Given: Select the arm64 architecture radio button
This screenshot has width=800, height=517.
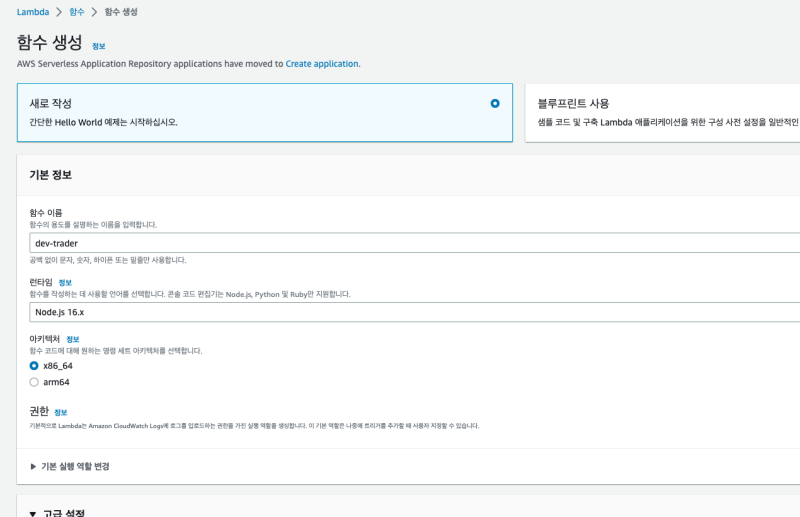Looking at the screenshot, I should [35, 382].
